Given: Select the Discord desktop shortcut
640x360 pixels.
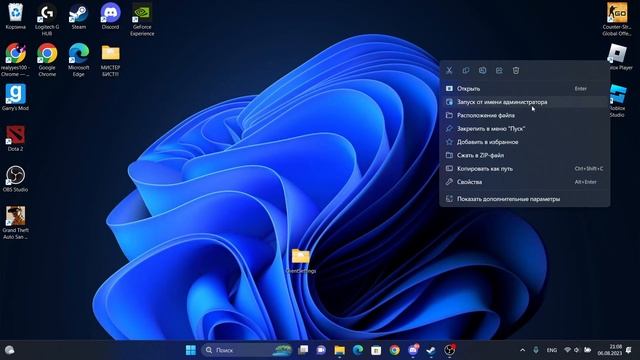Looking at the screenshot, I should (x=110, y=16).
